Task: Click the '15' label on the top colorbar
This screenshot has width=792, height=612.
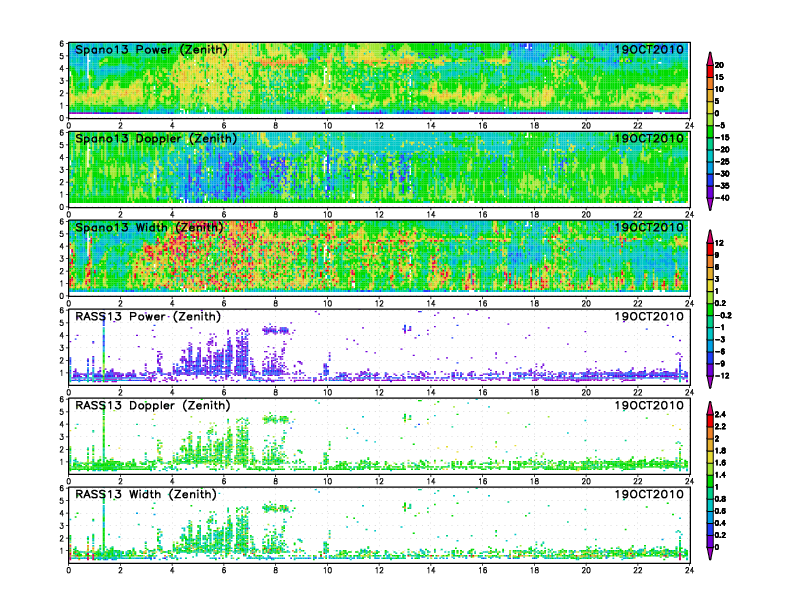Action: pos(719,77)
